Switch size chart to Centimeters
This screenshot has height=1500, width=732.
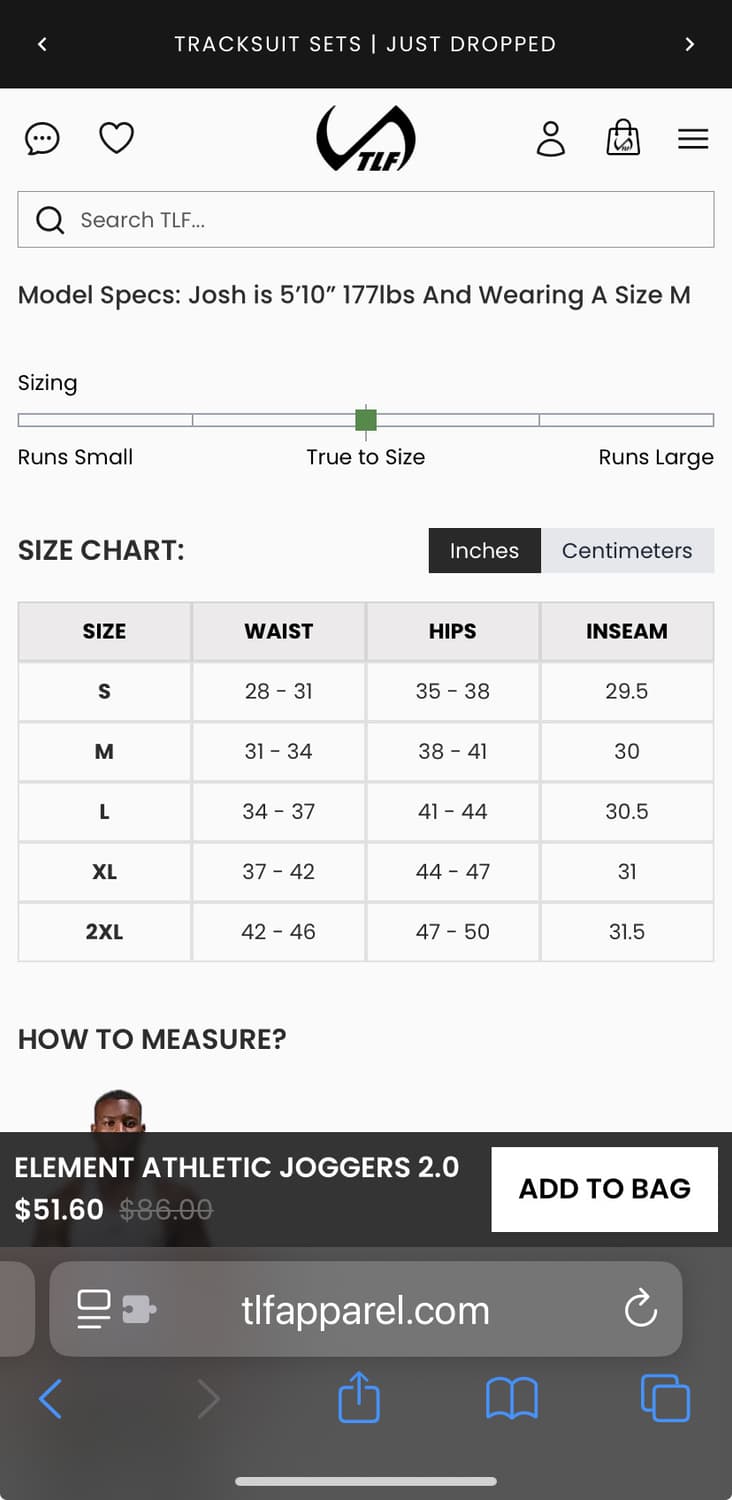(627, 551)
